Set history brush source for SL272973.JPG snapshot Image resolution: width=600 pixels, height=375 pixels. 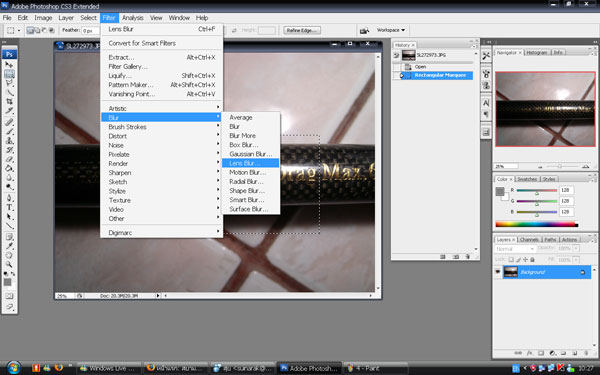click(396, 55)
